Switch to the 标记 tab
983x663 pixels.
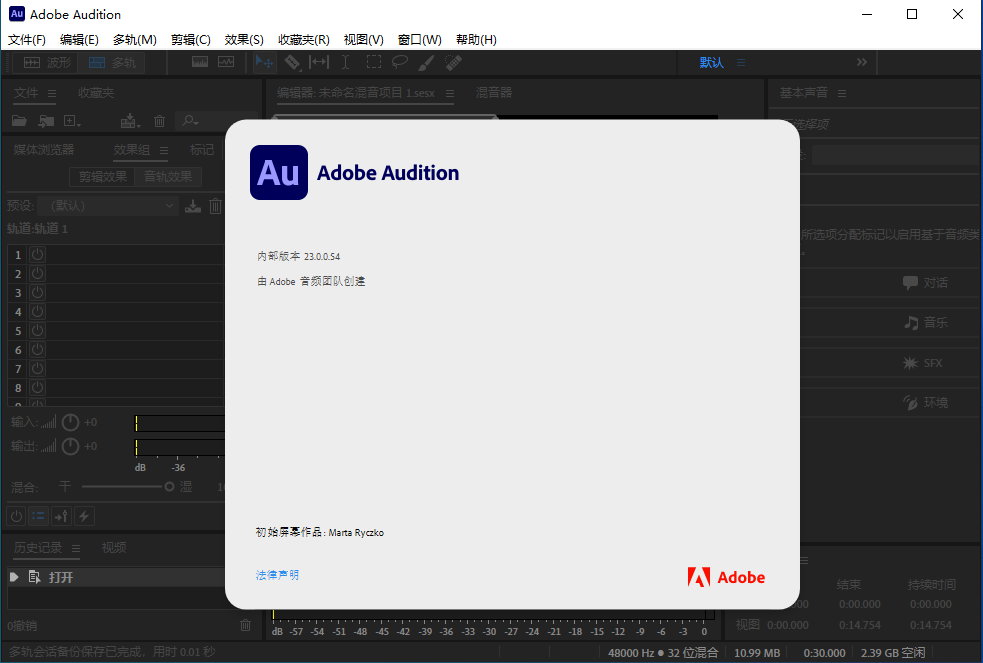[x=202, y=150]
